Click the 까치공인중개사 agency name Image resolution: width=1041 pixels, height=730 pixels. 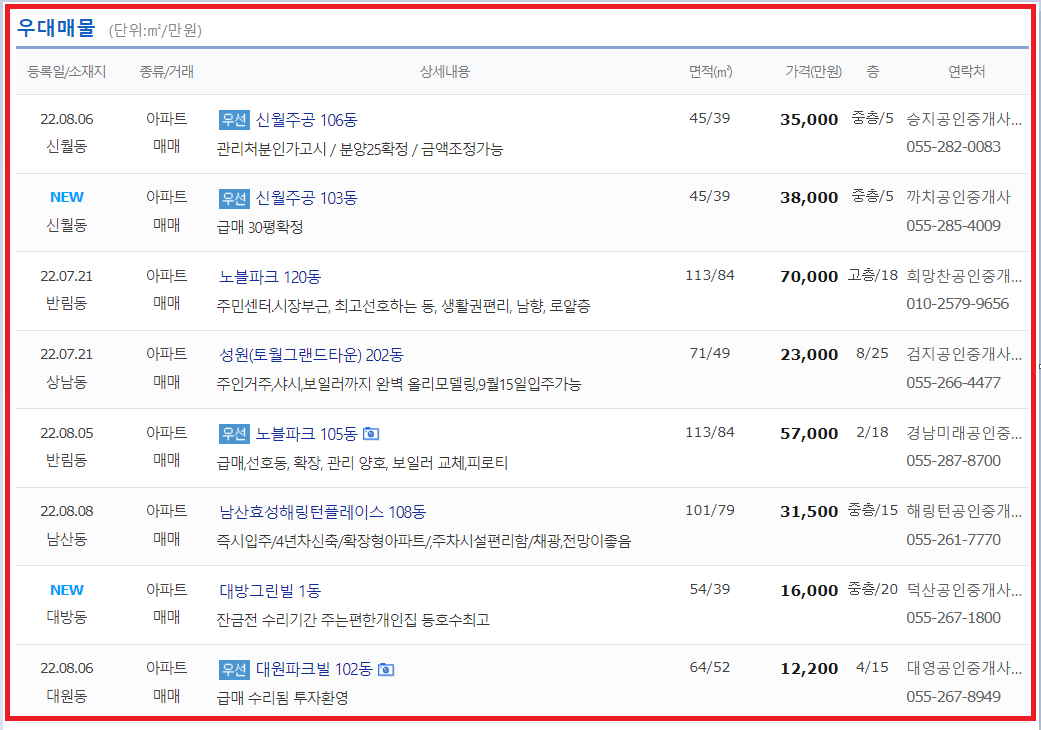[958, 197]
